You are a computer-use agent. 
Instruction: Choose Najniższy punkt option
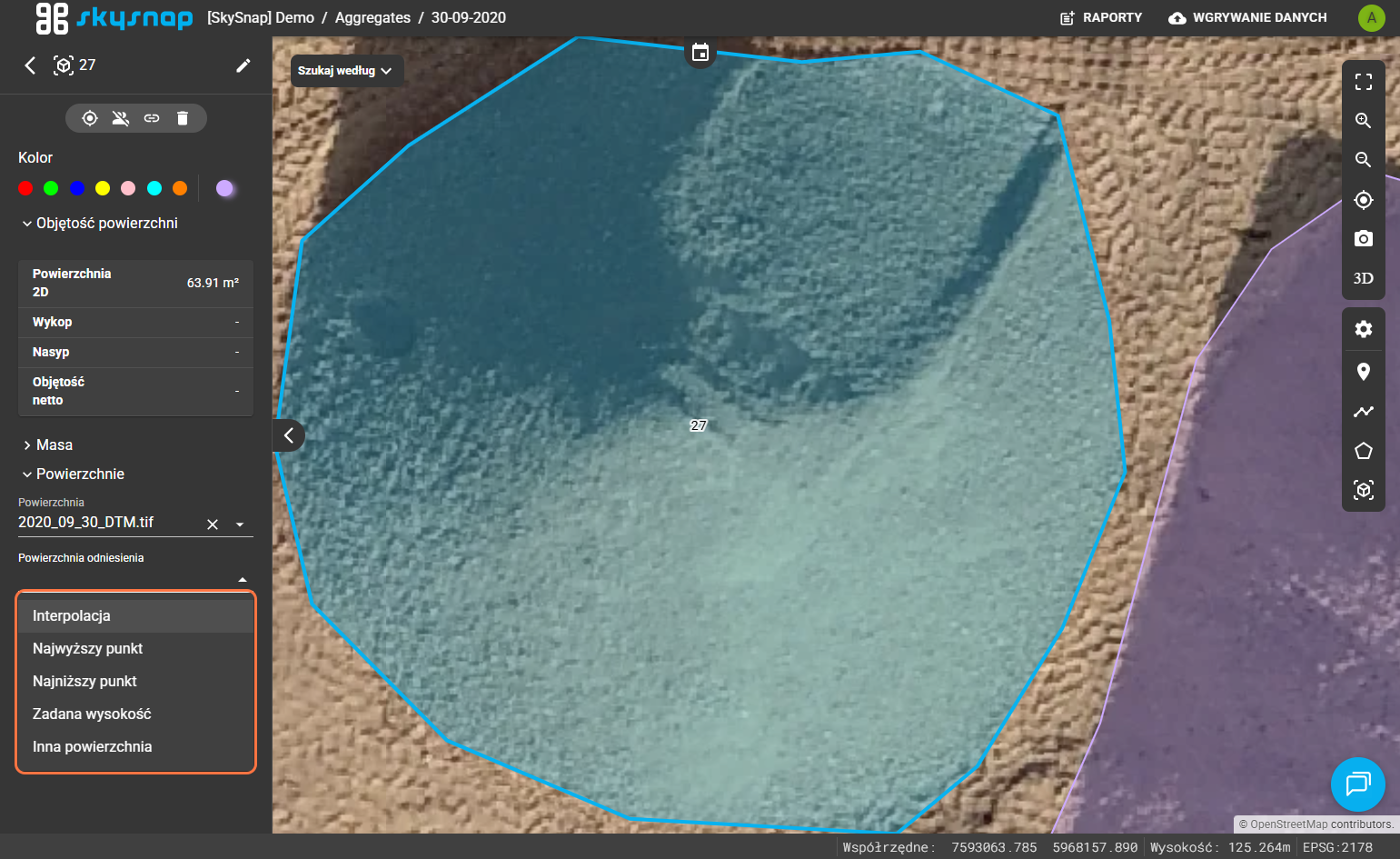136,682
